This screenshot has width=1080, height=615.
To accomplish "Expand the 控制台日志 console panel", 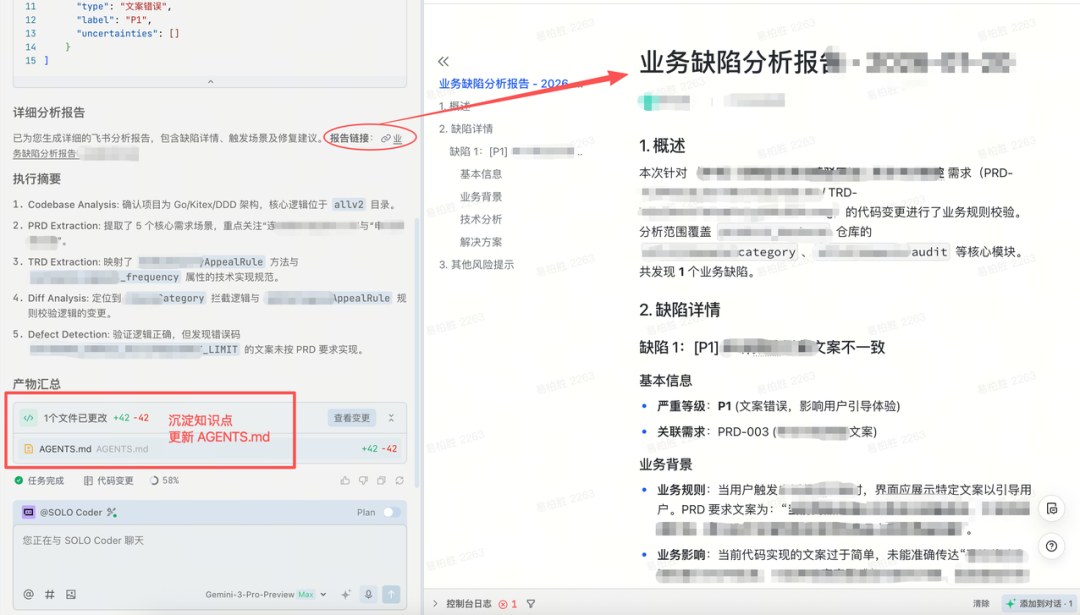I will pos(435,604).
